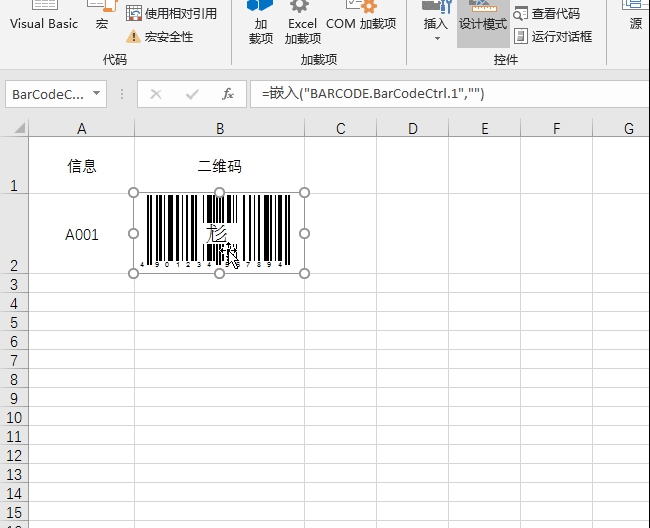Click the formula bar with BARCODE formula
The width and height of the screenshot is (650, 528).
click(x=450, y=94)
